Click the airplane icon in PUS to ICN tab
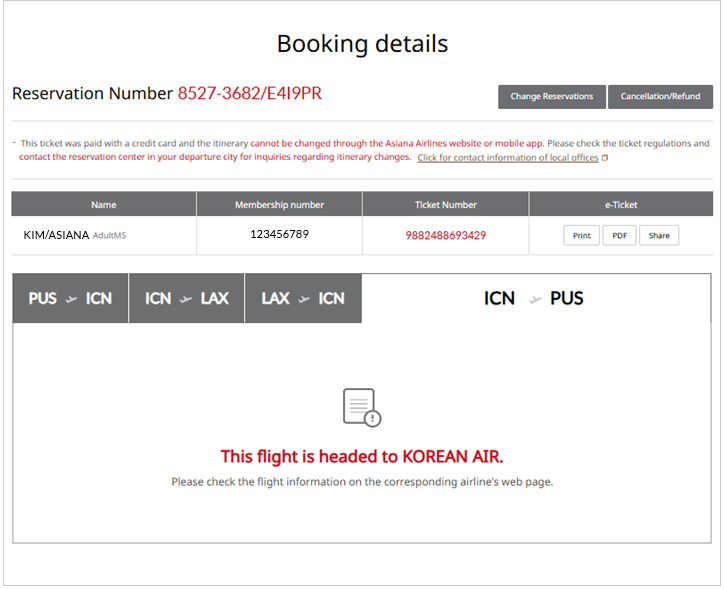Image resolution: width=724 pixels, height=589 pixels. [71, 299]
